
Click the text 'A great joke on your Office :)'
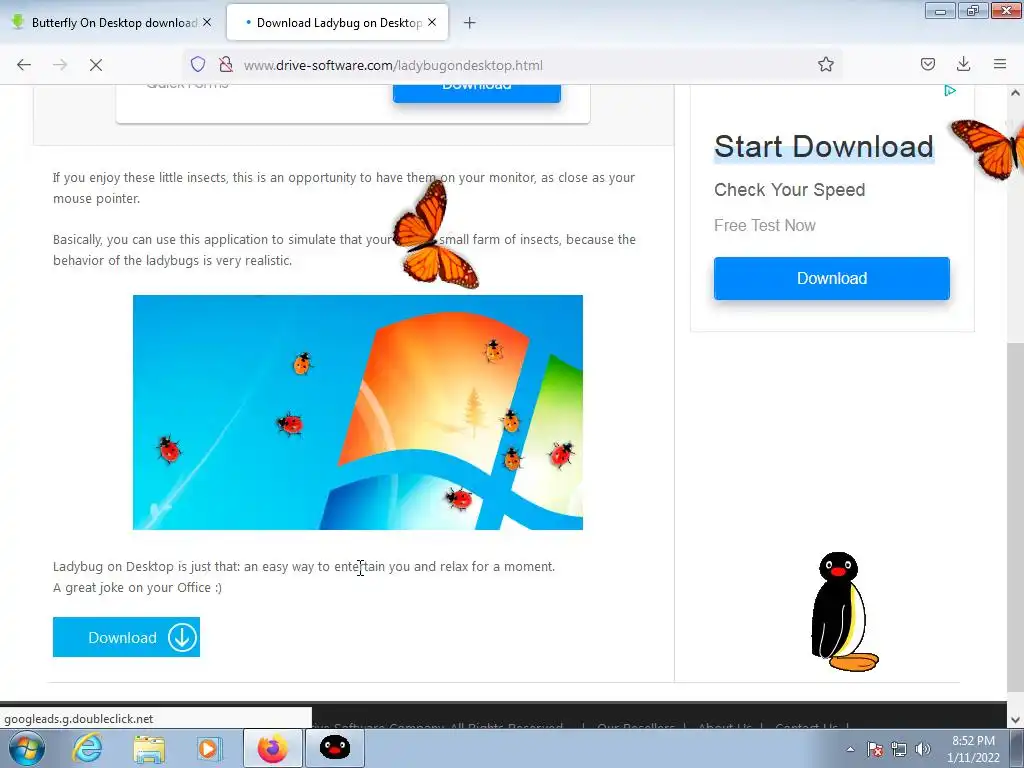point(137,587)
